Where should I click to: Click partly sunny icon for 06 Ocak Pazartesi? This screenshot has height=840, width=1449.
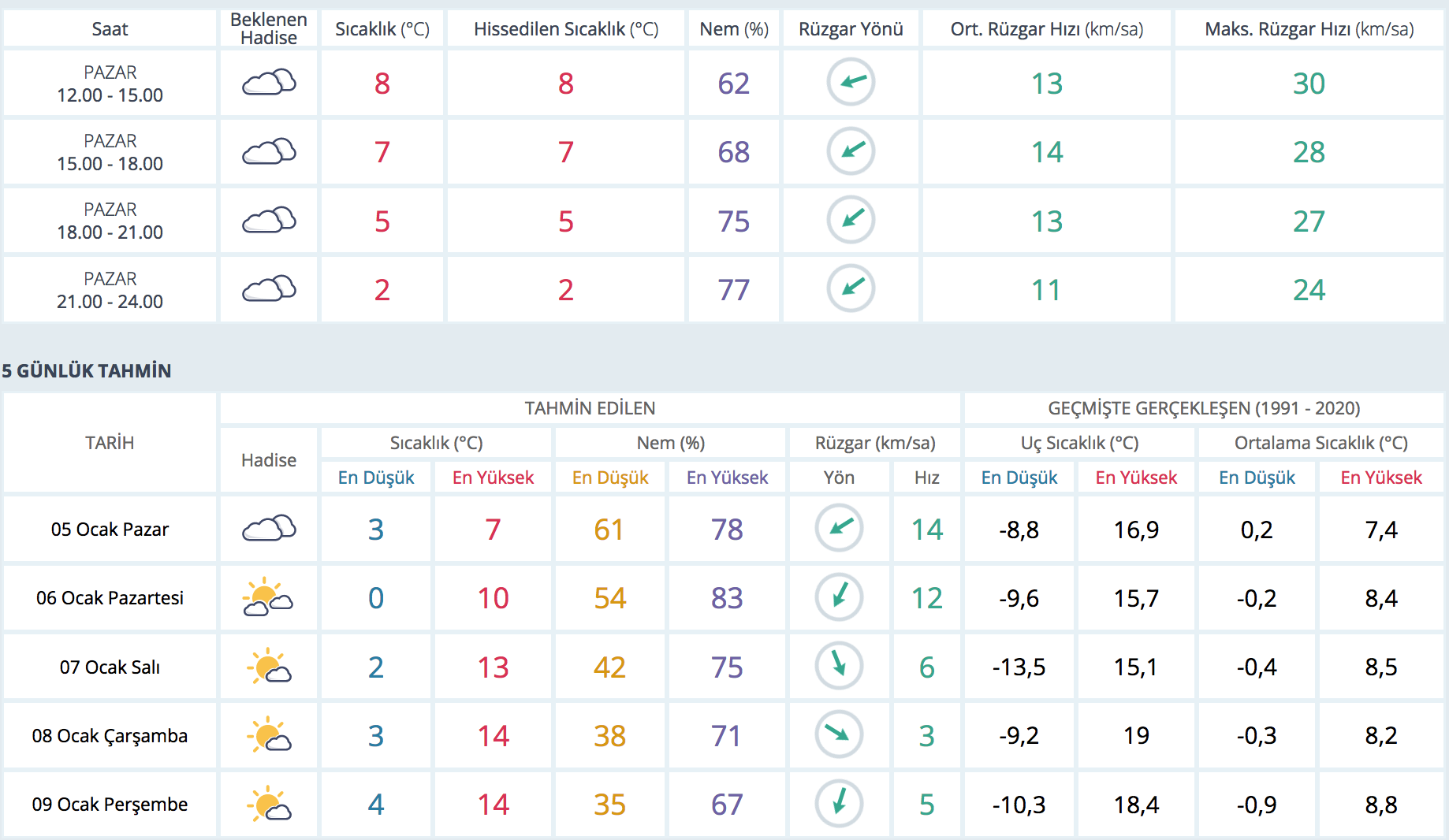click(x=268, y=597)
